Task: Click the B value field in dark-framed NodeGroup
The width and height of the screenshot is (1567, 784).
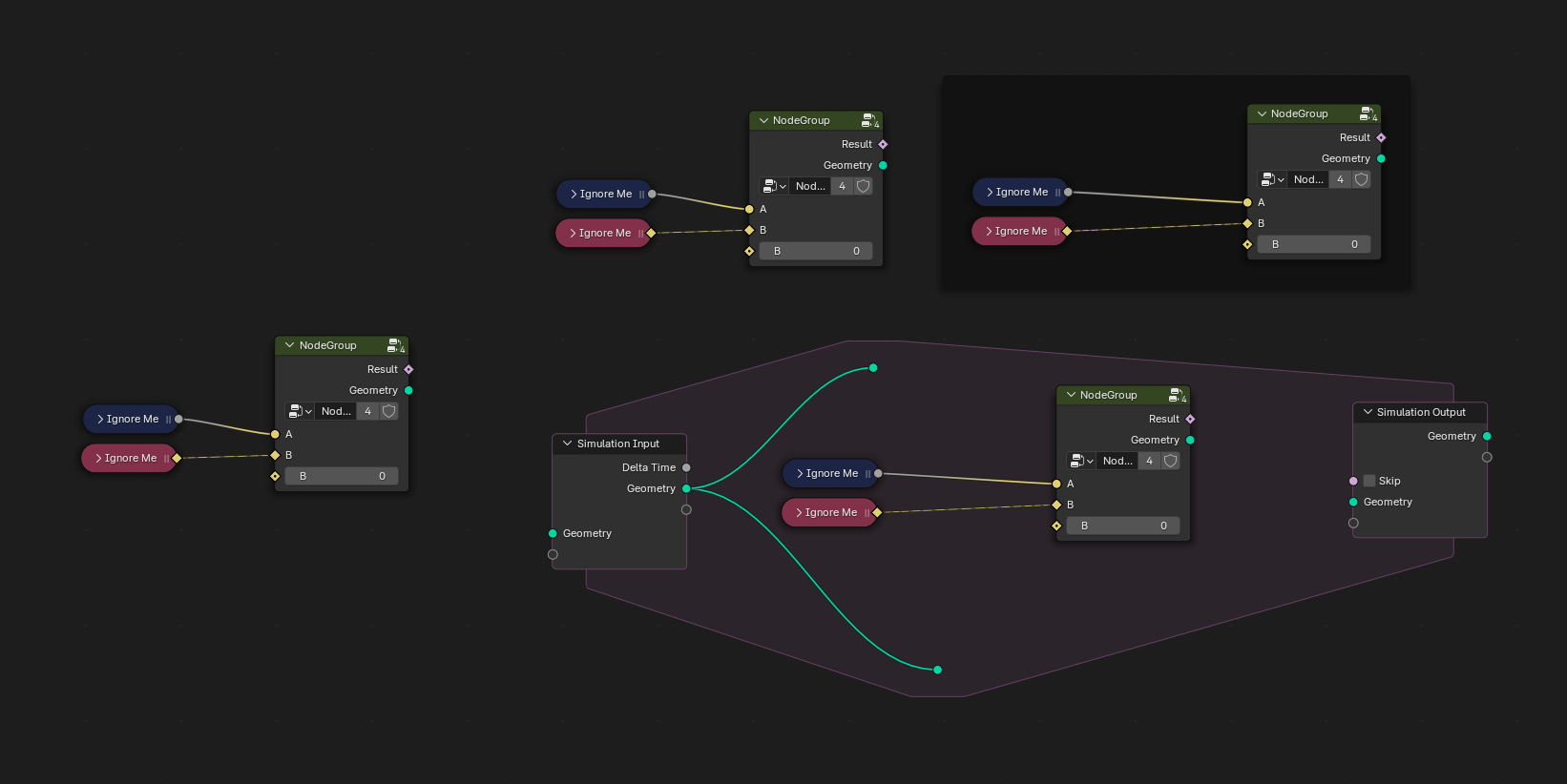Action: coord(1314,244)
